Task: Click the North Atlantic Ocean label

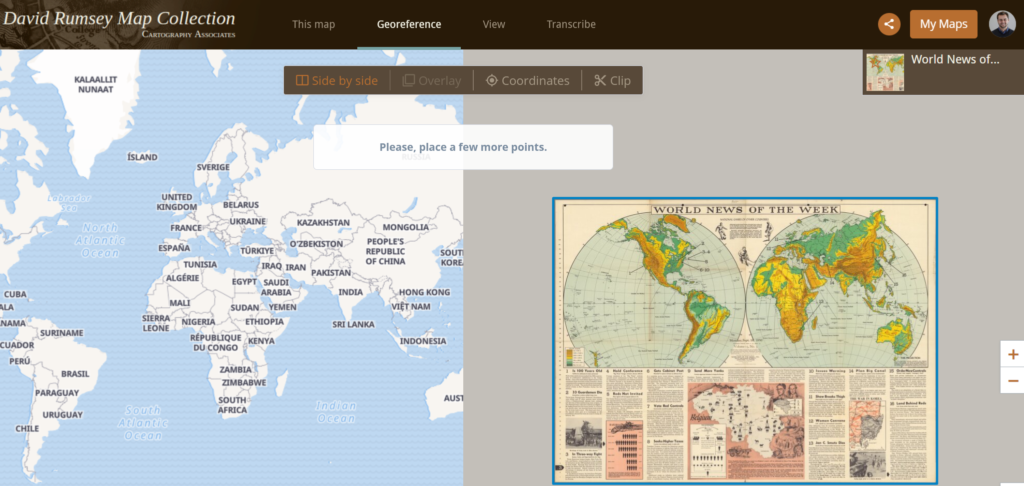Action: (x=101, y=240)
